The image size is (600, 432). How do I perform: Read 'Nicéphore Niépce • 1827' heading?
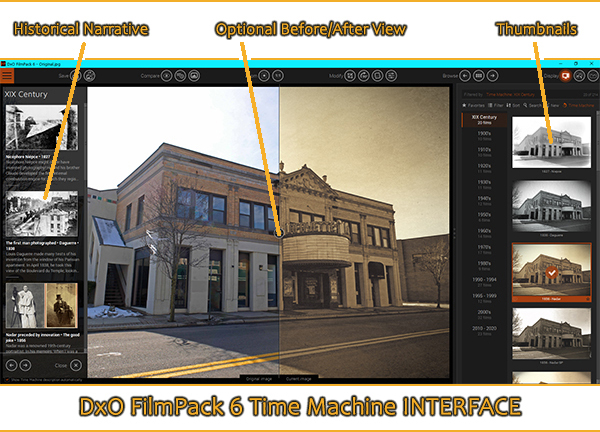(28, 157)
